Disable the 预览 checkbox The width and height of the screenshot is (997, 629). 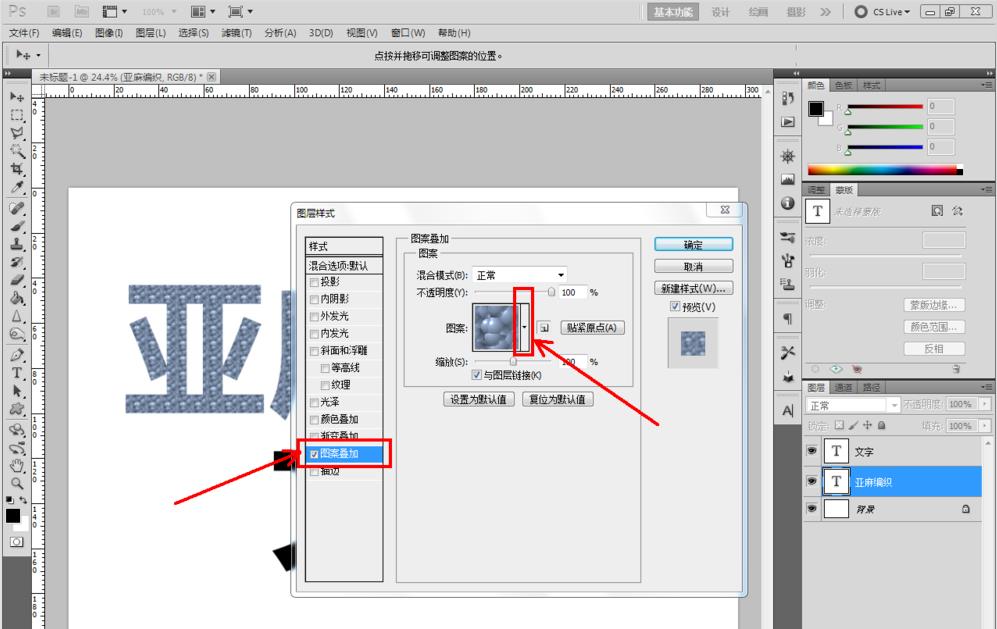[674, 304]
